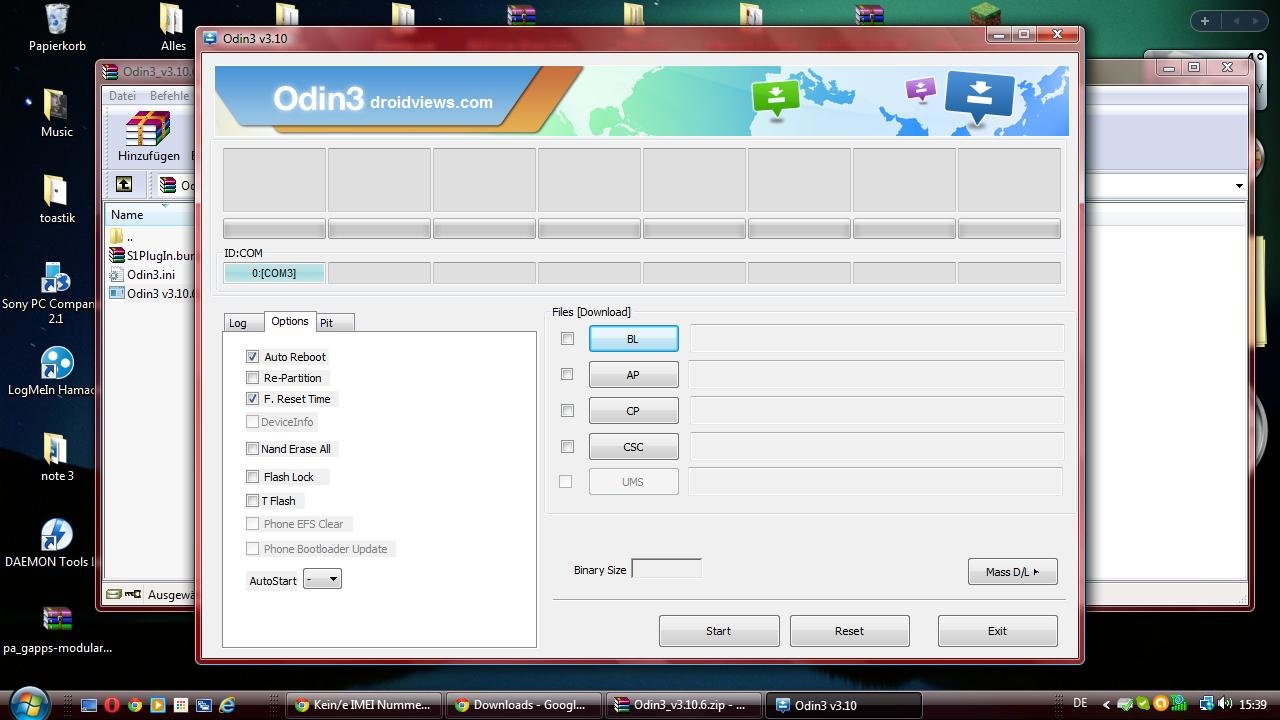Image resolution: width=1280 pixels, height=720 pixels.
Task: Enable the Nand Erase All checkbox
Action: (252, 448)
